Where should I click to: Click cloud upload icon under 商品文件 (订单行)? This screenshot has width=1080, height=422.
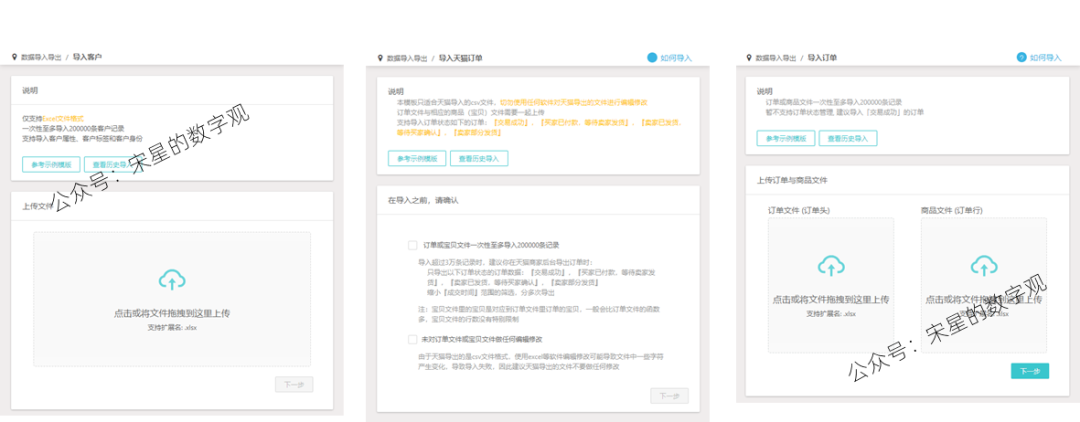click(984, 266)
